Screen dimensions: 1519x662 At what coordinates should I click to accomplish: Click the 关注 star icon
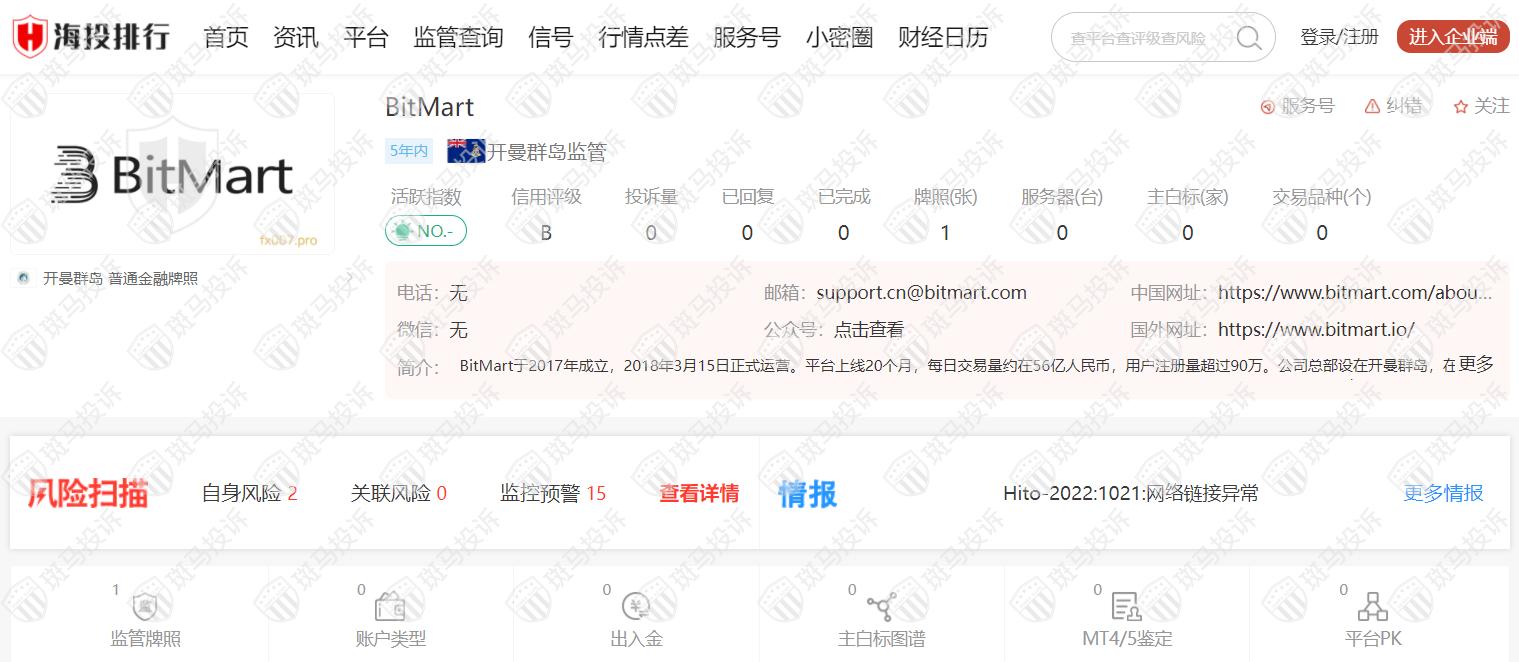1461,106
